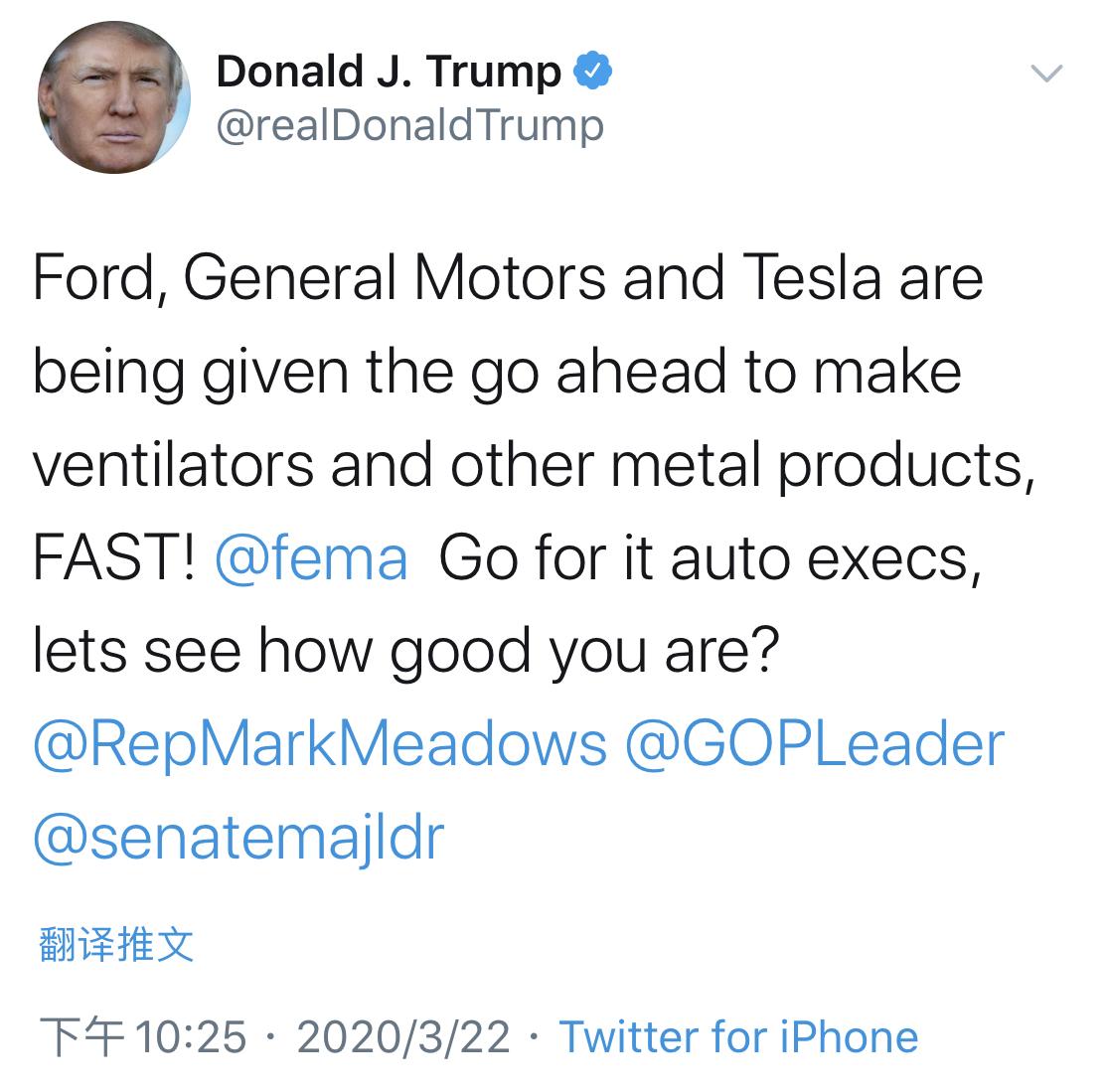The width and height of the screenshot is (1108, 1092).
Task: Open Donald J. Trump's profile picture
Action: pyautogui.click(x=113, y=97)
